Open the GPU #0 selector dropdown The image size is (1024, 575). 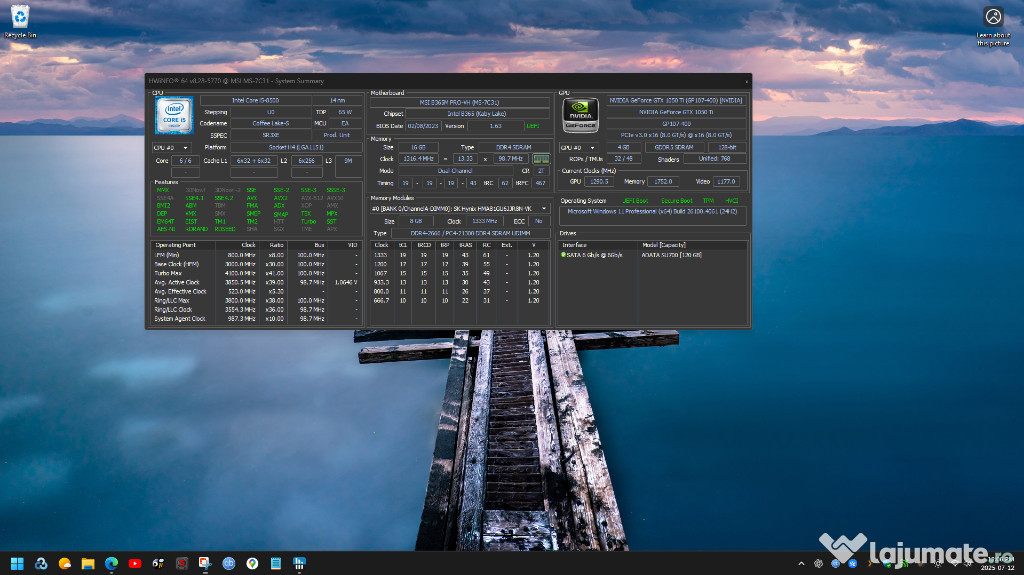[x=579, y=148]
